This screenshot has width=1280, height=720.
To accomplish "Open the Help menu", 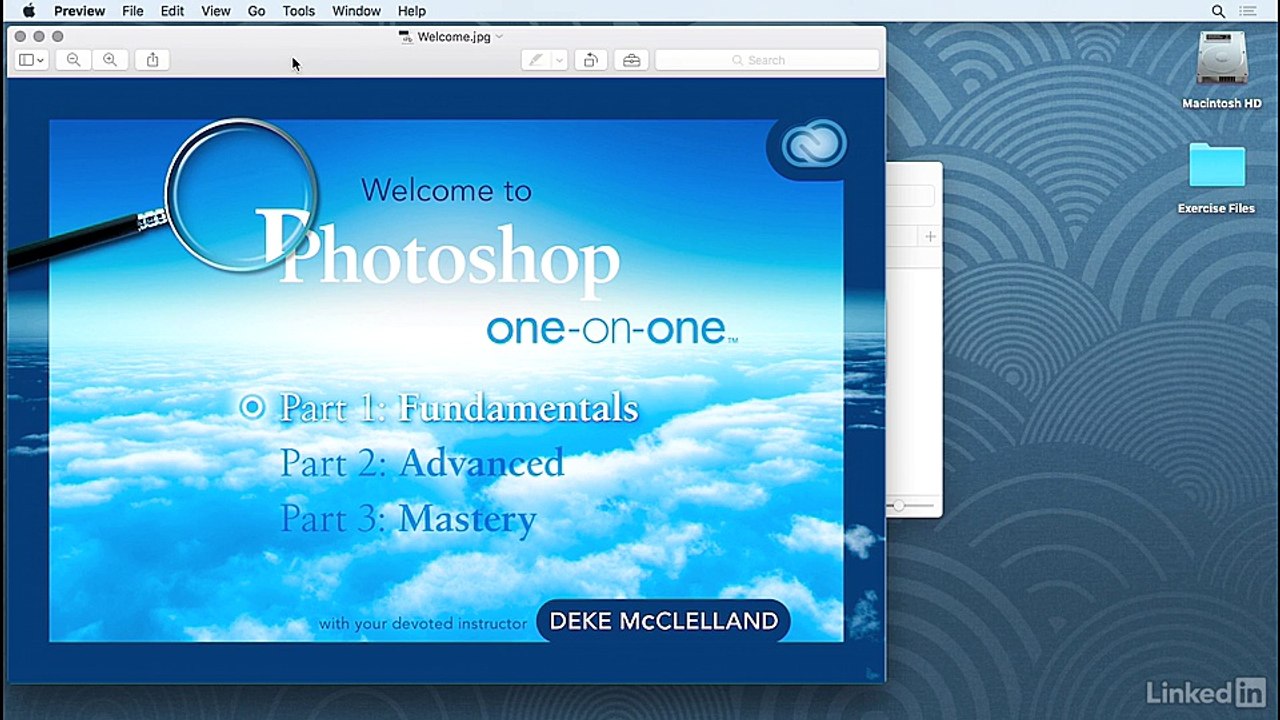I will click(412, 11).
